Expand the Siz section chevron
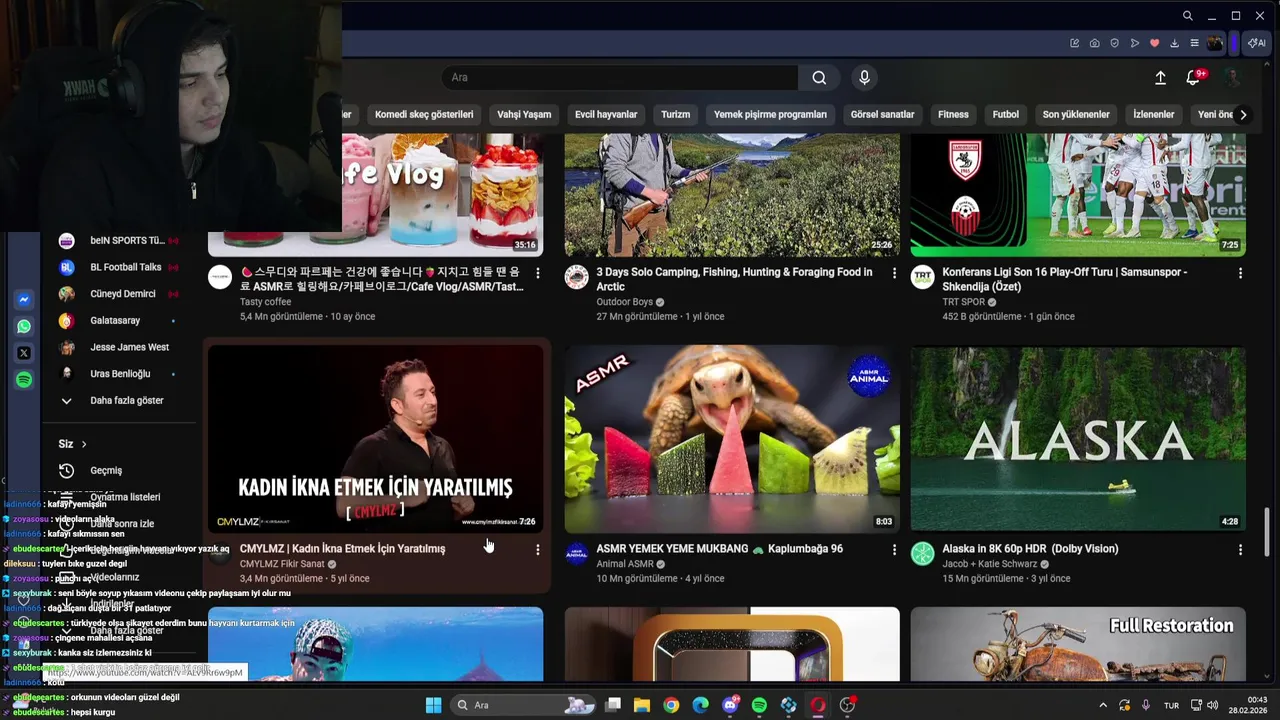The width and height of the screenshot is (1280, 720). [84, 444]
